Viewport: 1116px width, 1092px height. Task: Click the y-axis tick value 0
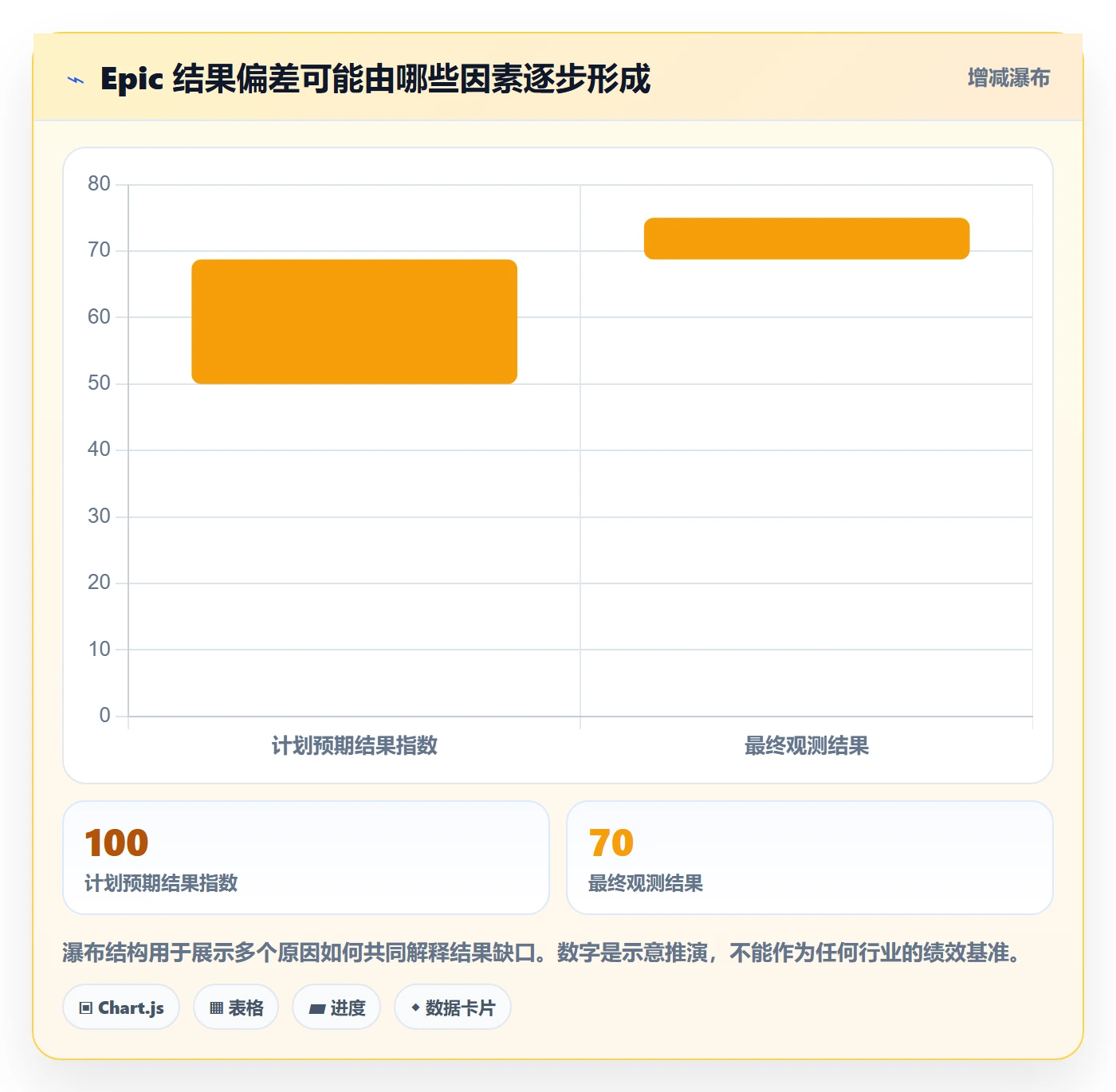tap(105, 716)
